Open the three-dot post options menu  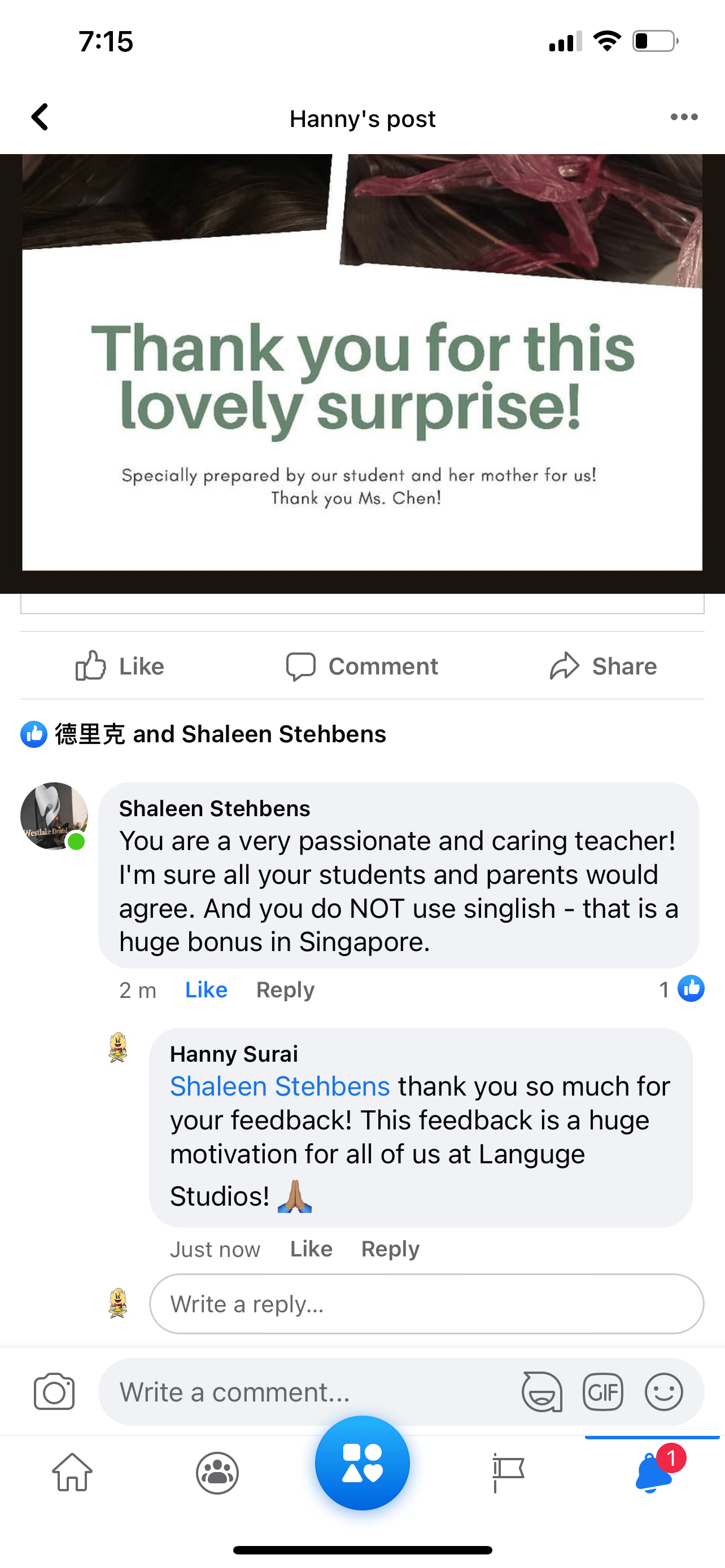[684, 117]
